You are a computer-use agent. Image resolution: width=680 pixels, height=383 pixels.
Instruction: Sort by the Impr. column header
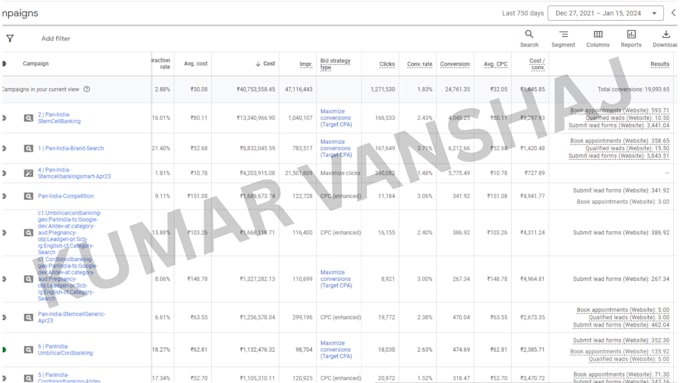click(306, 64)
